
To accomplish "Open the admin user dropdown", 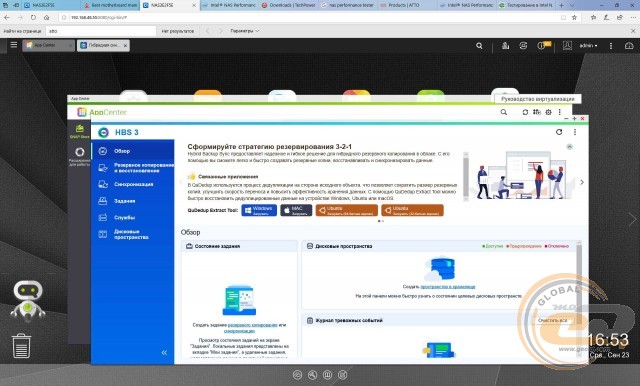I will 588,46.
